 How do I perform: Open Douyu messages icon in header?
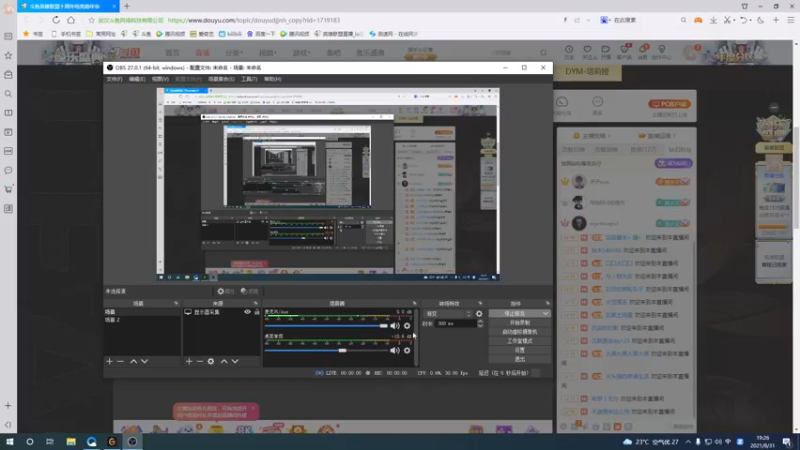643,52
